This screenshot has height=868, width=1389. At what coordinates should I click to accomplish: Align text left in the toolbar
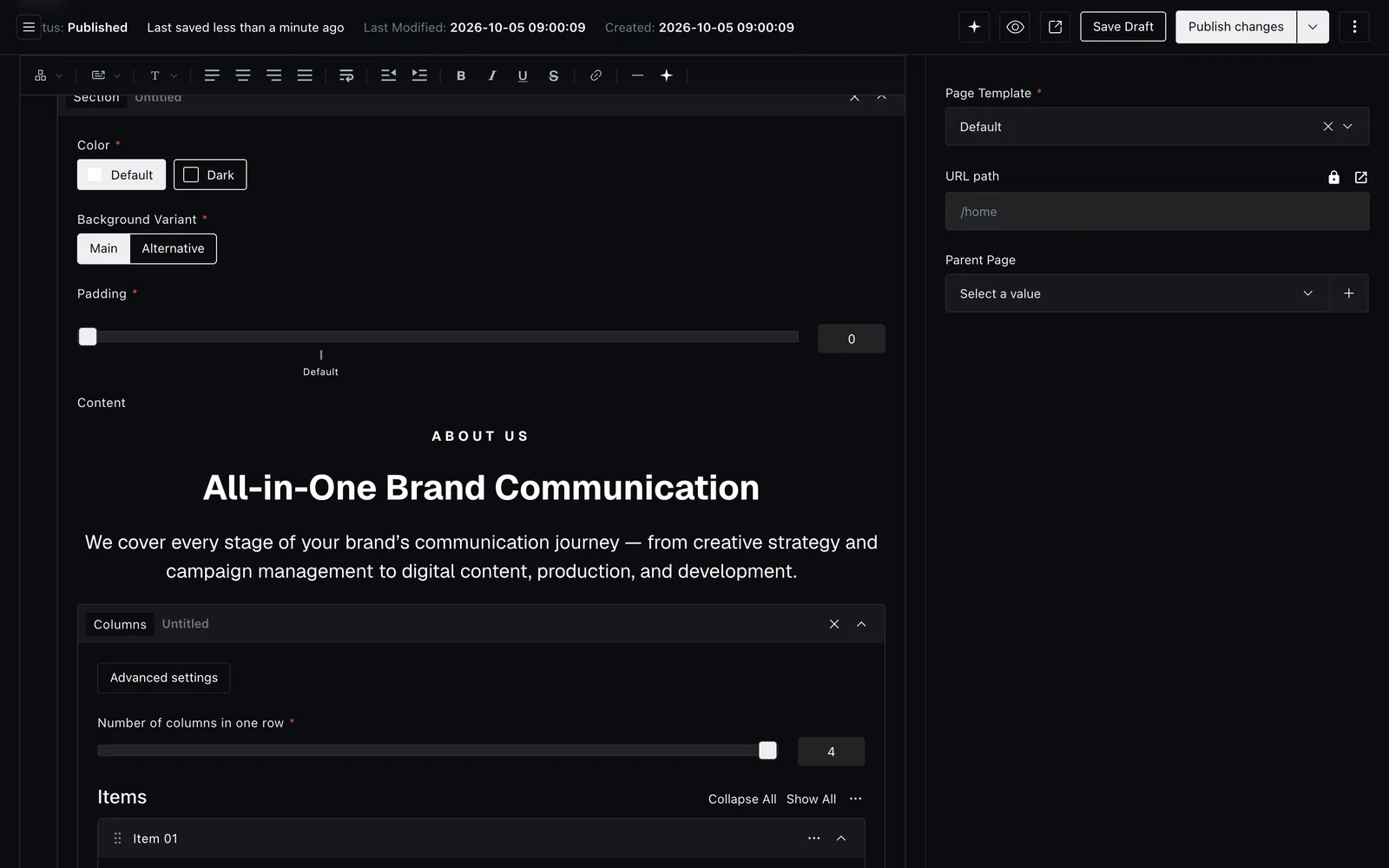[212, 76]
